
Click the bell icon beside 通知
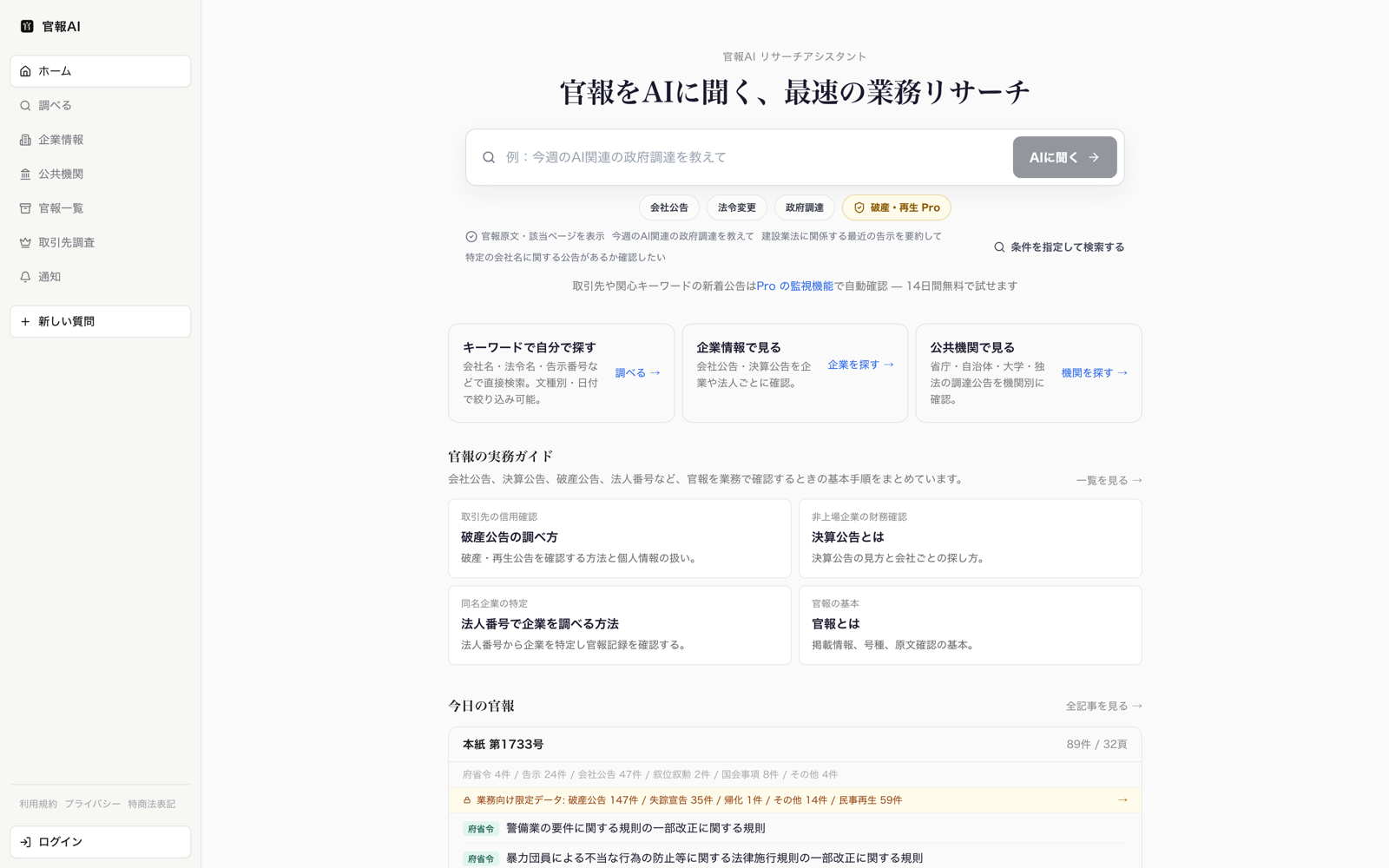(25, 277)
